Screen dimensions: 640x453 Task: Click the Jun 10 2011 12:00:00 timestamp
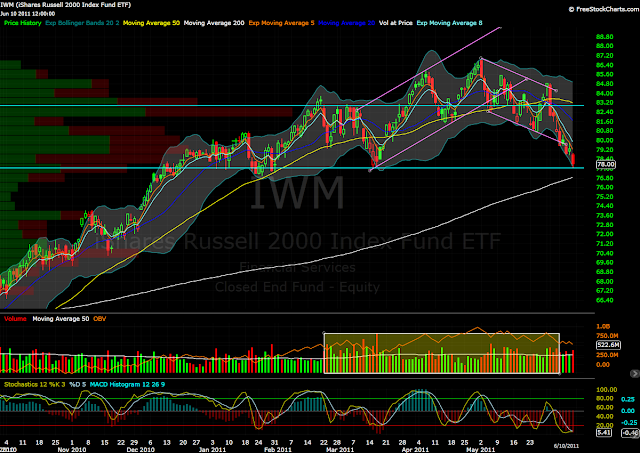[27, 13]
